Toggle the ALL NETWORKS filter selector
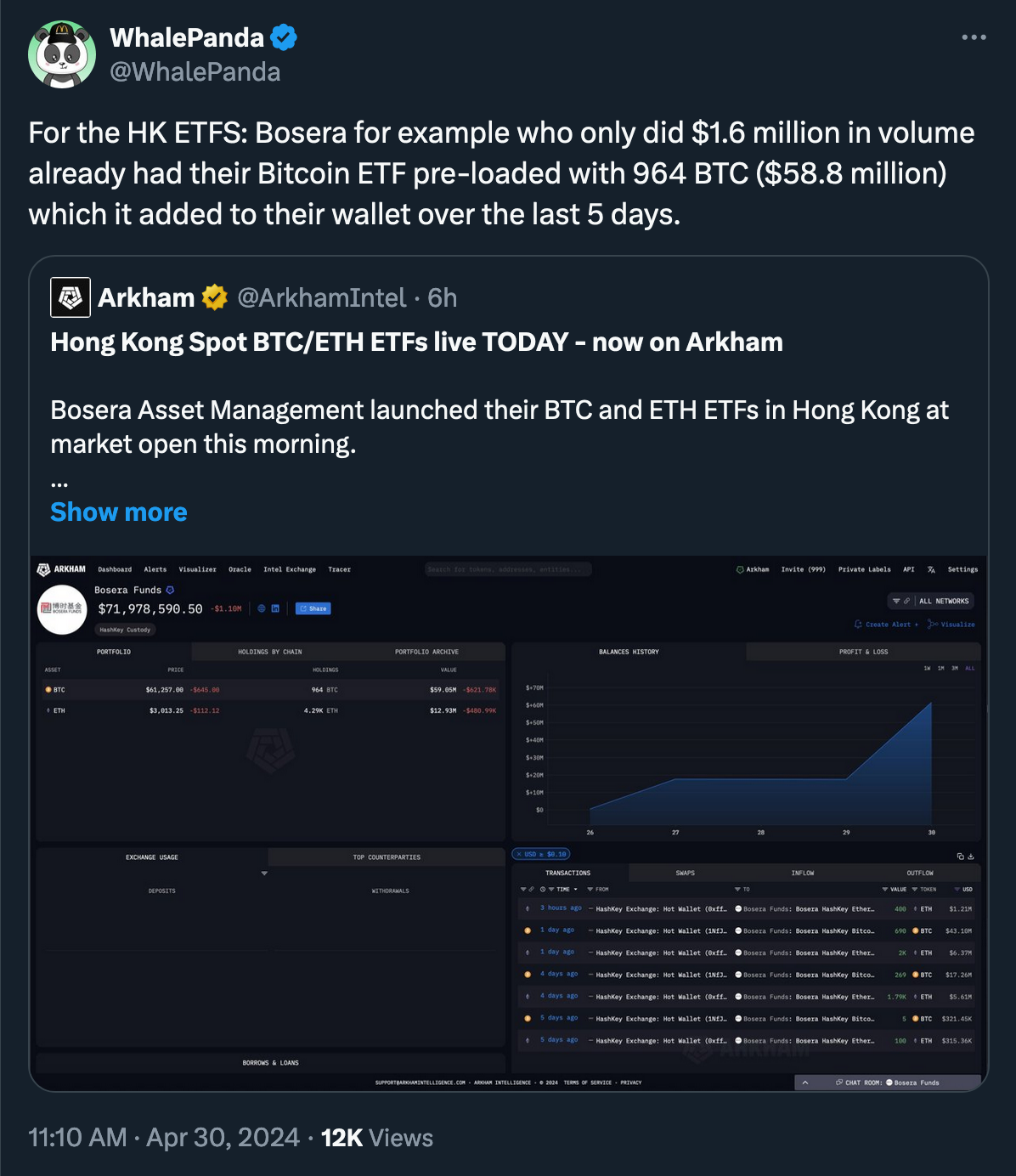Screen dimensions: 1016x1176 pyautogui.click(x=930, y=601)
